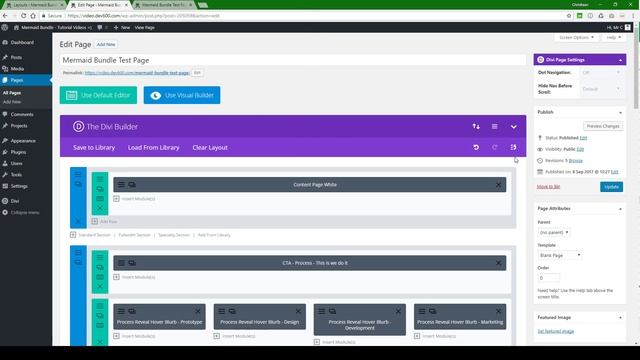
Task: Click Move to Bin link
Action: click(548, 187)
